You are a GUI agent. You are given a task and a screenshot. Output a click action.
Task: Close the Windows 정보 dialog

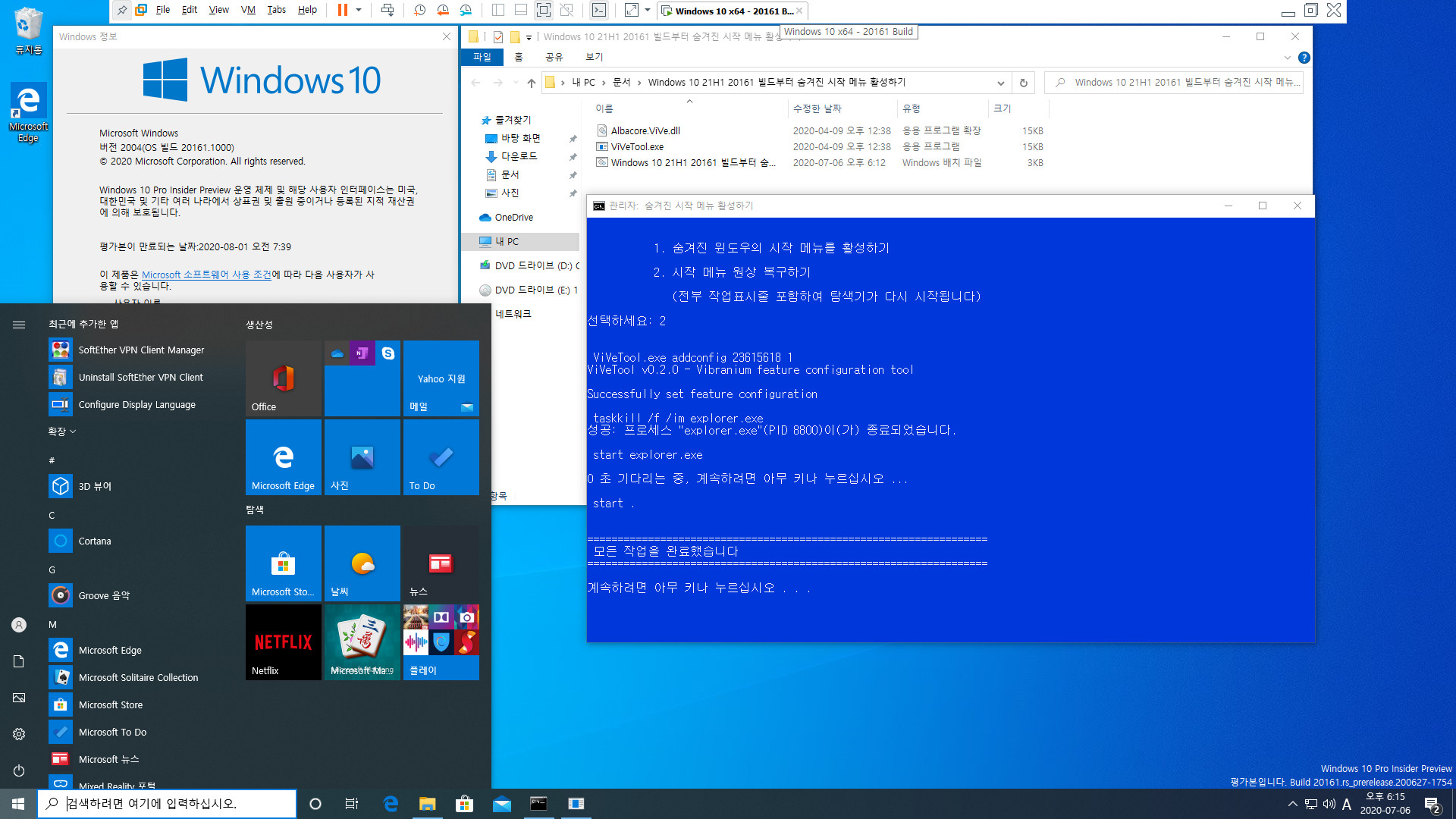tap(447, 36)
